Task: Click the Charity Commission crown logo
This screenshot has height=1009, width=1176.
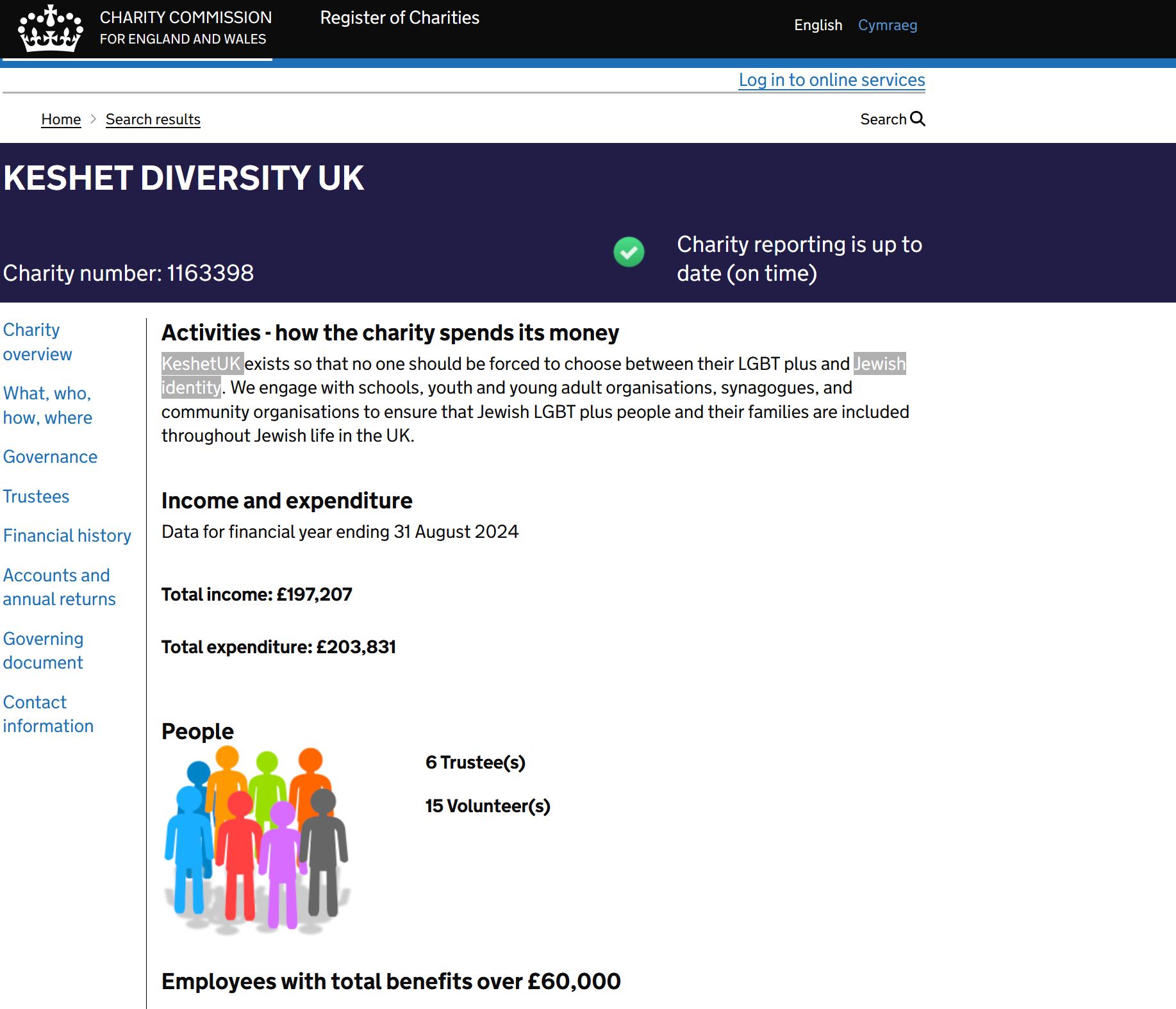Action: point(51,29)
